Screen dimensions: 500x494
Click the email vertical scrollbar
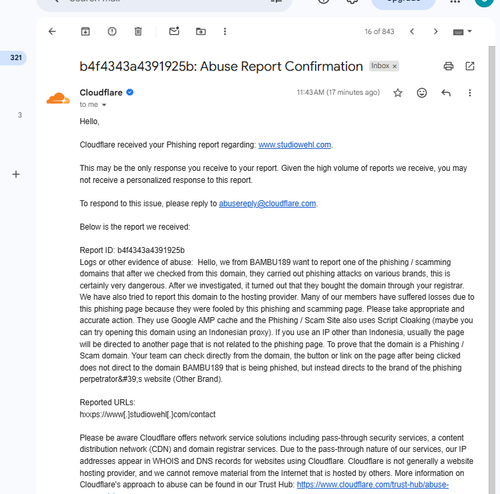pos(492,270)
